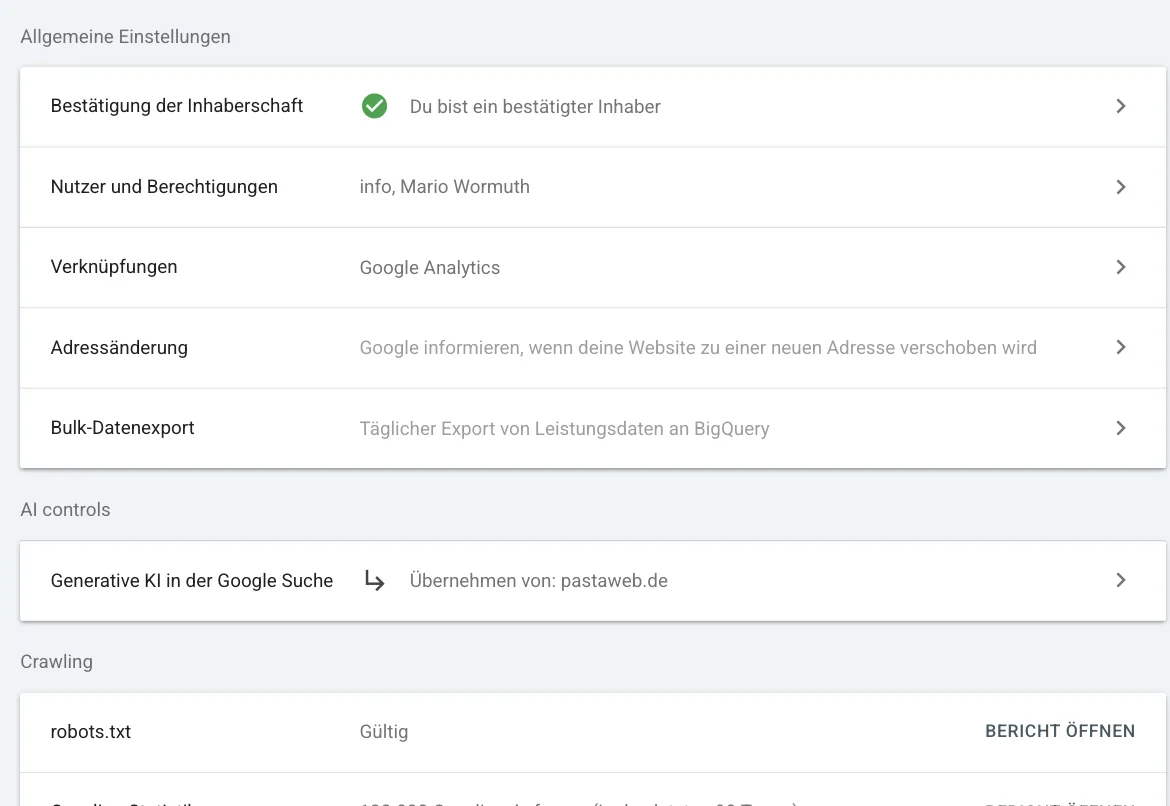Click the 'Allgemeine Einstellungen' section heading
This screenshot has height=806, width=1170.
pos(125,37)
